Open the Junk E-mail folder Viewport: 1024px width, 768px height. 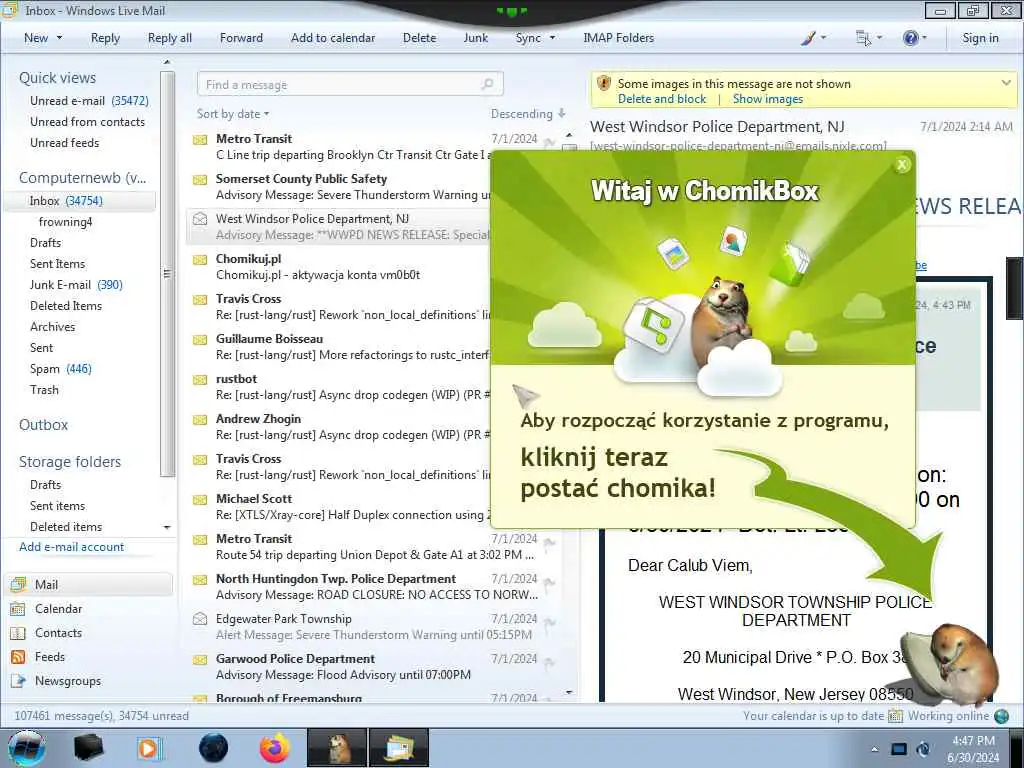pos(76,285)
